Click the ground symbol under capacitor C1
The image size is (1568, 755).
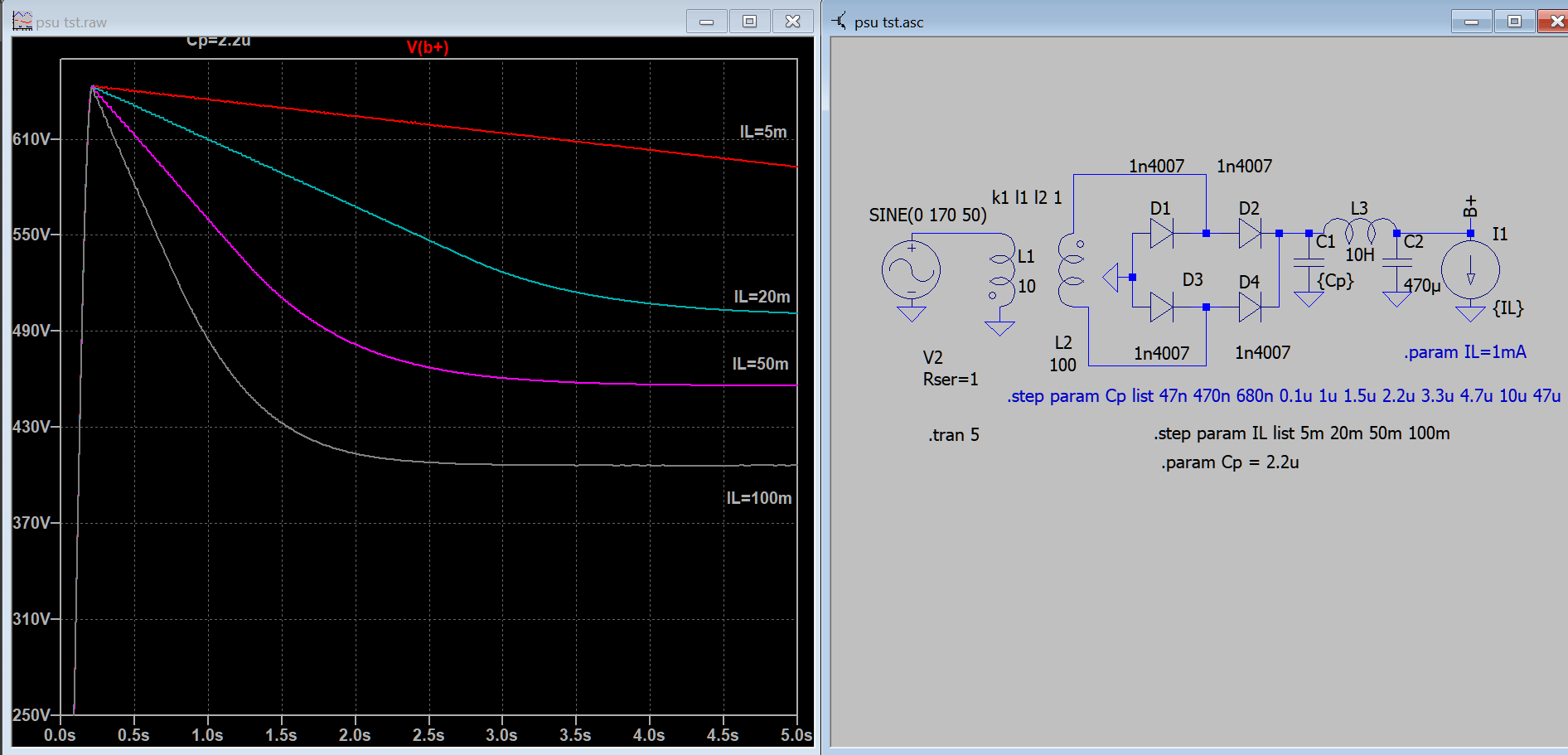point(1309,298)
